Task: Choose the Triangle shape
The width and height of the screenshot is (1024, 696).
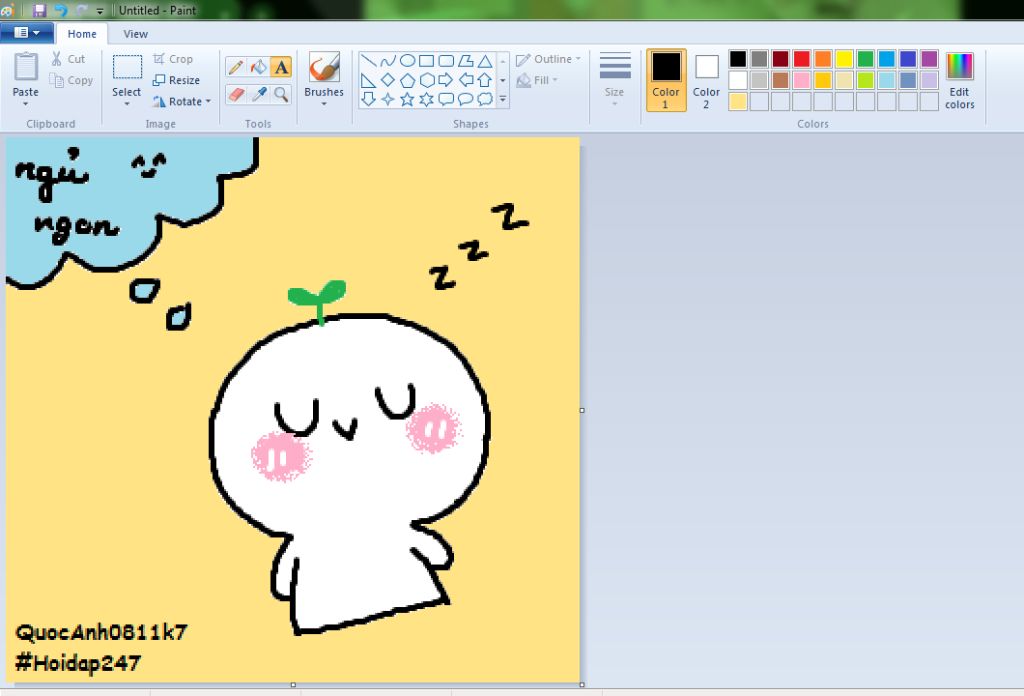Action: point(485,61)
